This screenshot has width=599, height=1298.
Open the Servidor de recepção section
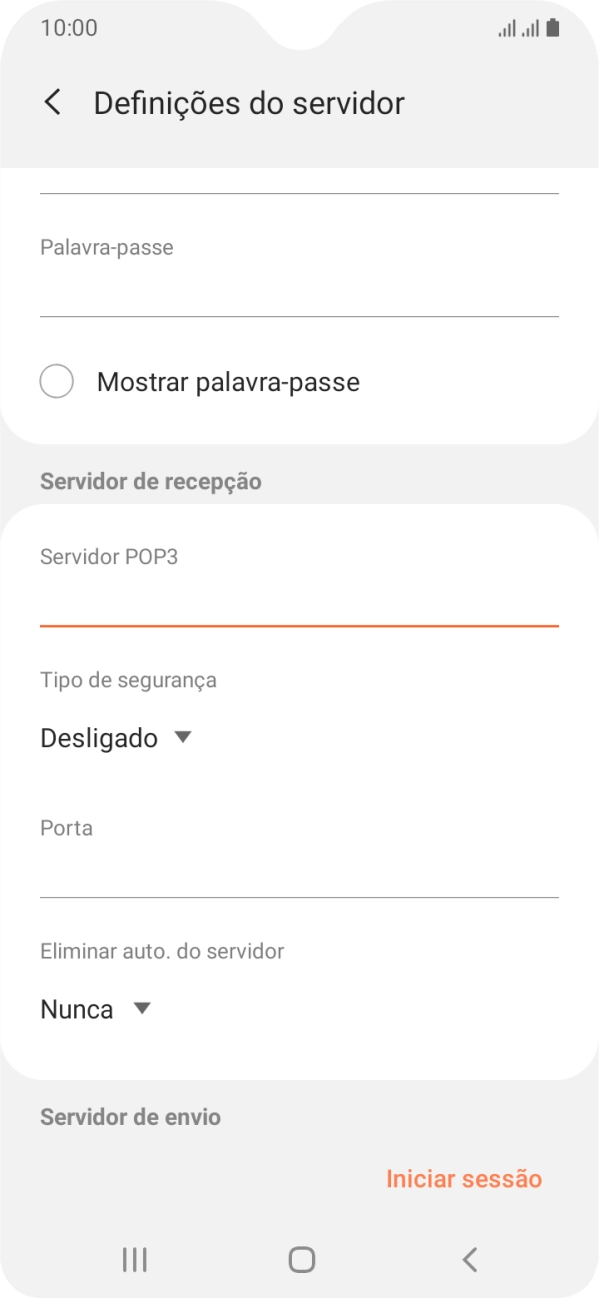pos(149,480)
